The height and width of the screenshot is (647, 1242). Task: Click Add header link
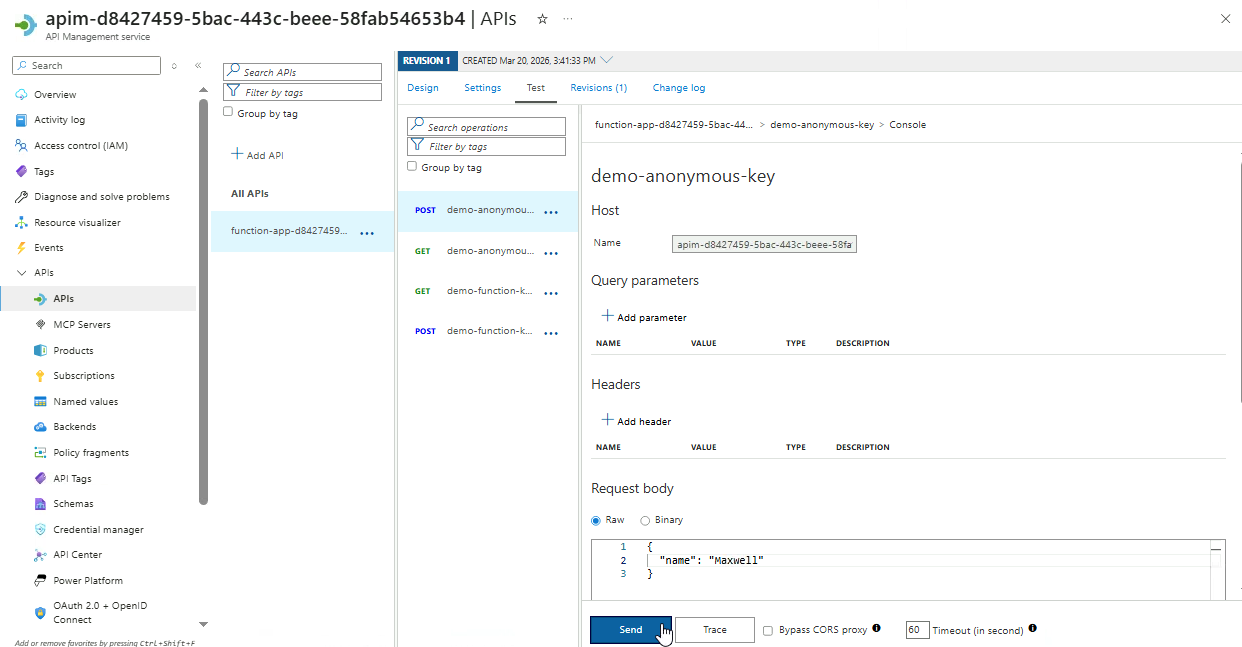(636, 421)
